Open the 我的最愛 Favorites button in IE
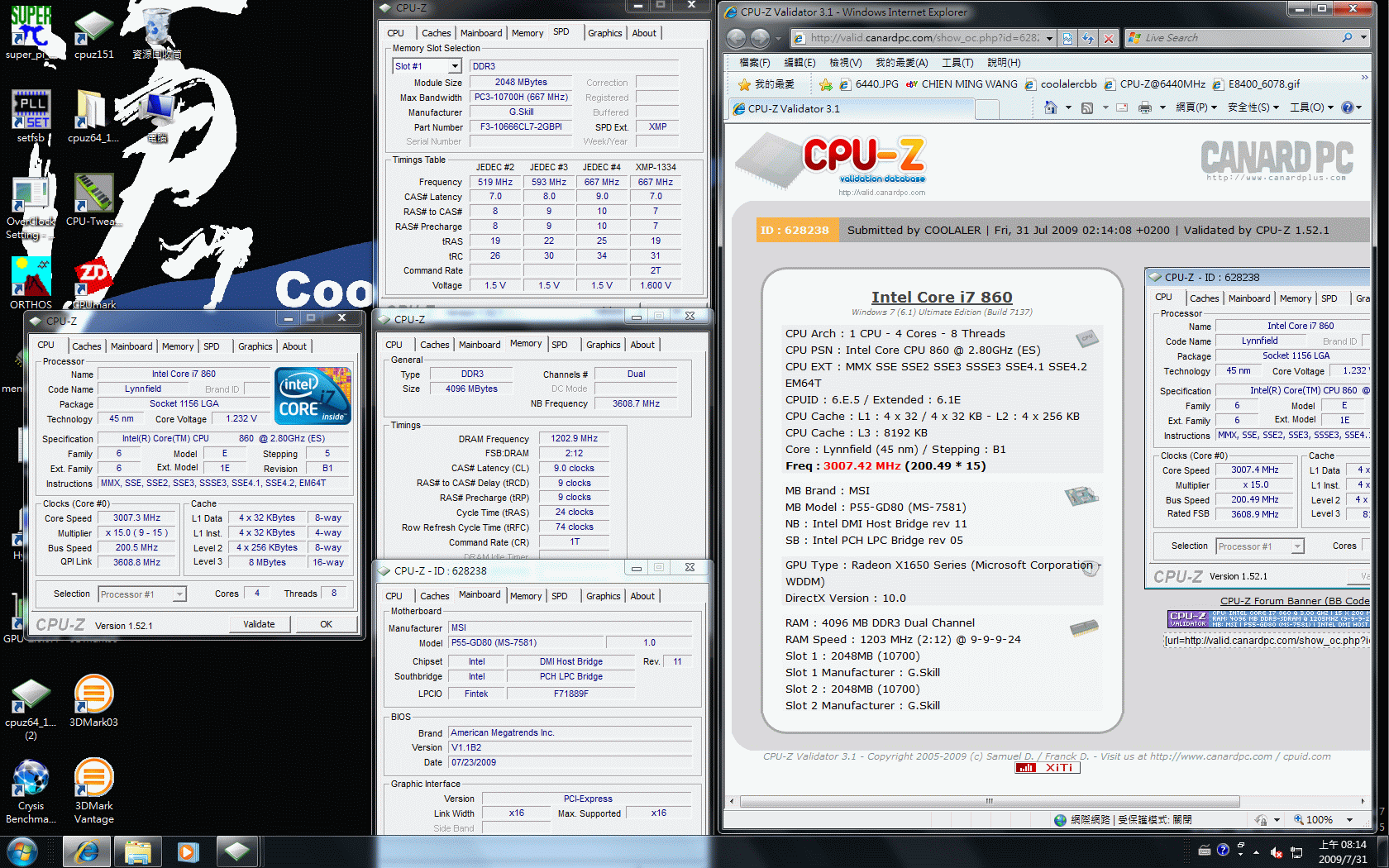This screenshot has height=868, width=1389. 766,84
